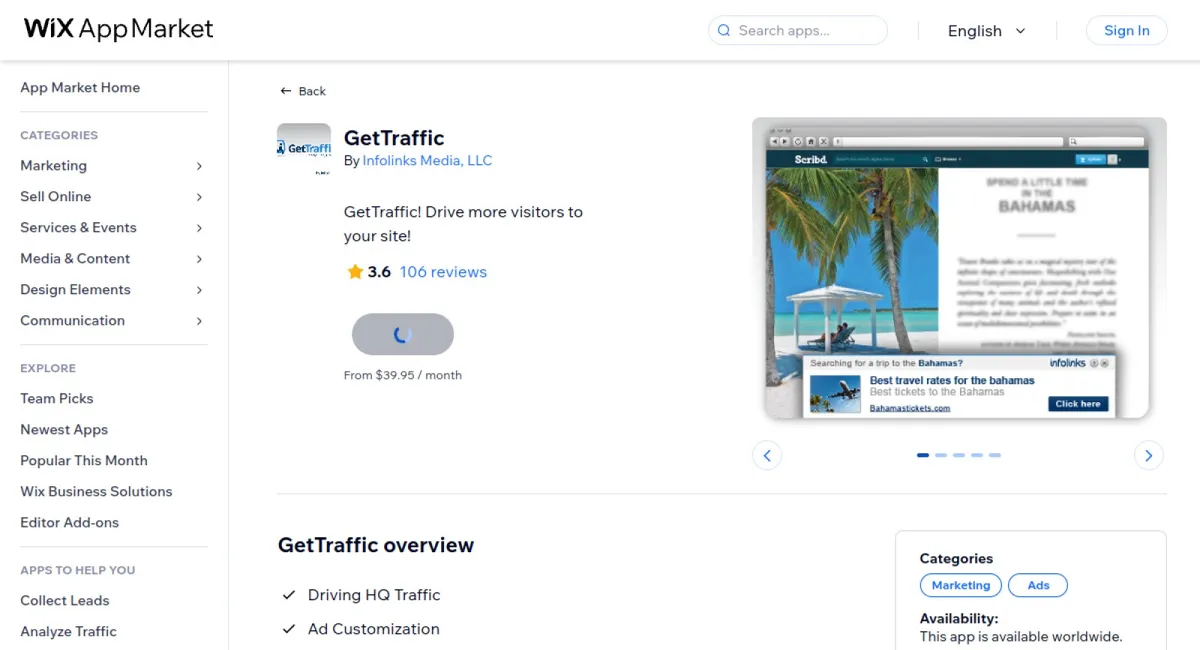Open the Media & Content category

pos(75,259)
